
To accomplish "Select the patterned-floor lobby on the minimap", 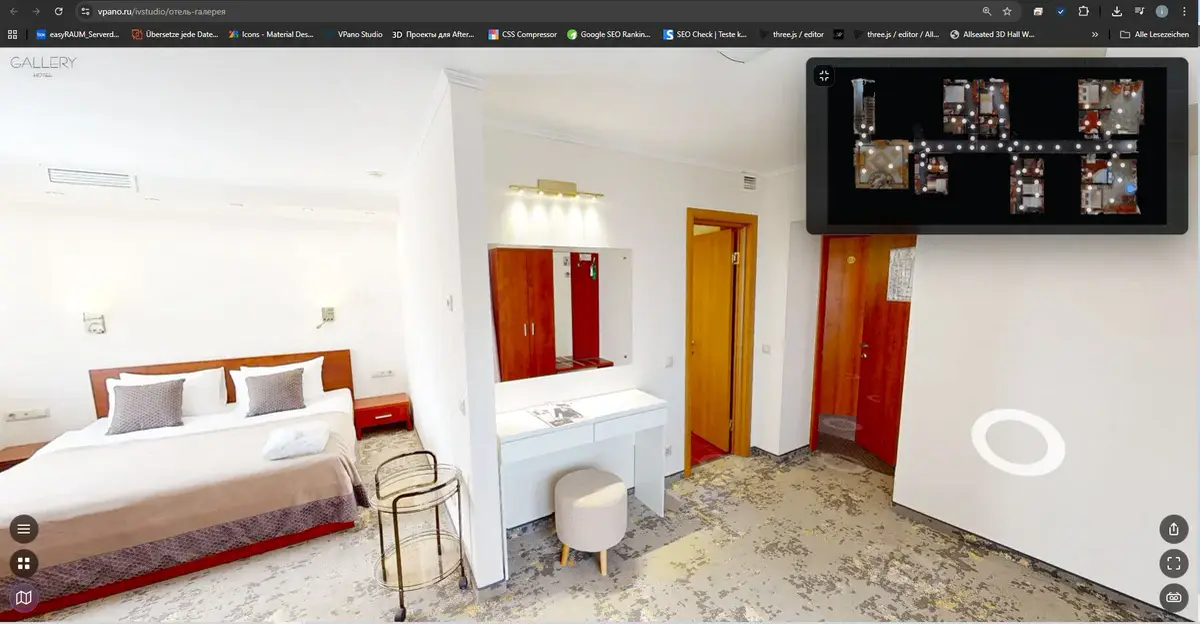I will pos(881,164).
